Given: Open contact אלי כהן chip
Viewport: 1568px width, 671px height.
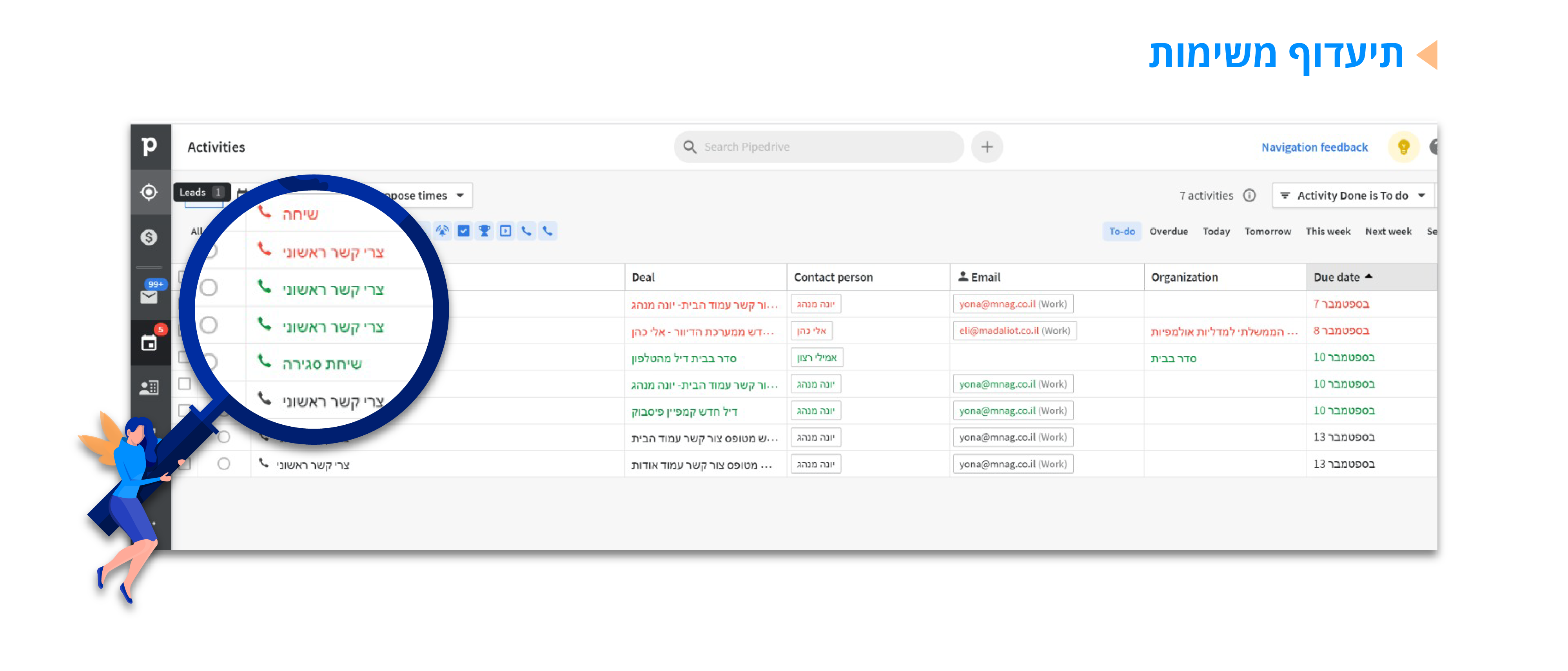Looking at the screenshot, I should pyautogui.click(x=811, y=331).
